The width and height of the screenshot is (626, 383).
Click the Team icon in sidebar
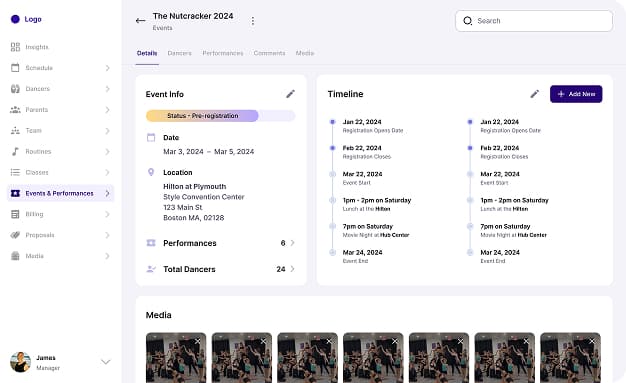tap(15, 131)
